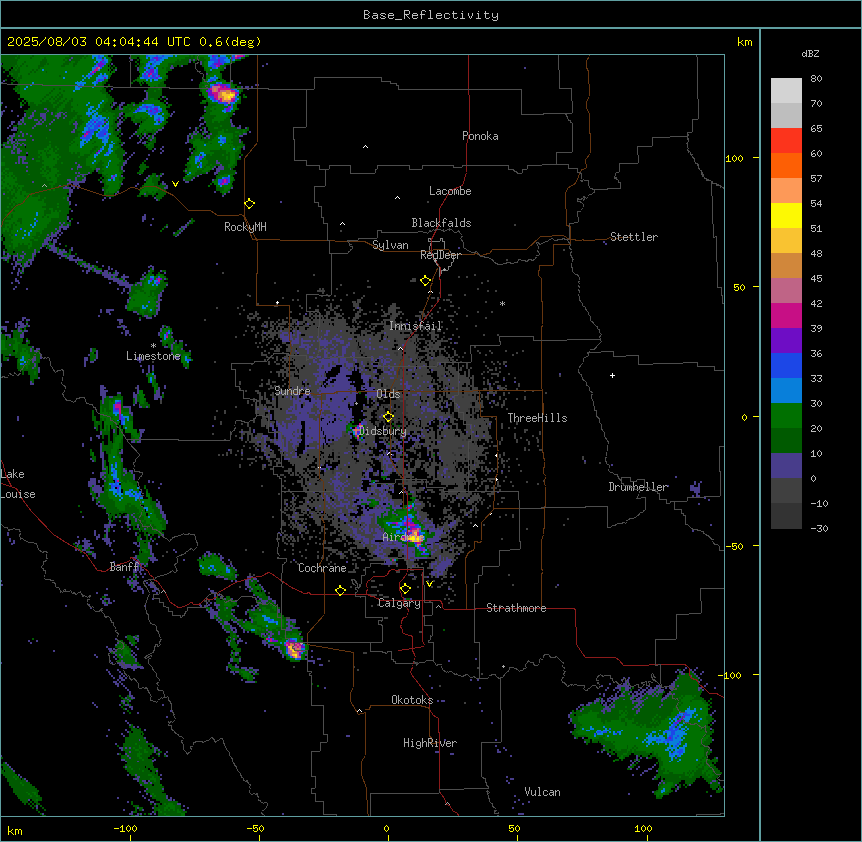
Task: Click the -30 value on dBZ scale
Action: click(819, 529)
